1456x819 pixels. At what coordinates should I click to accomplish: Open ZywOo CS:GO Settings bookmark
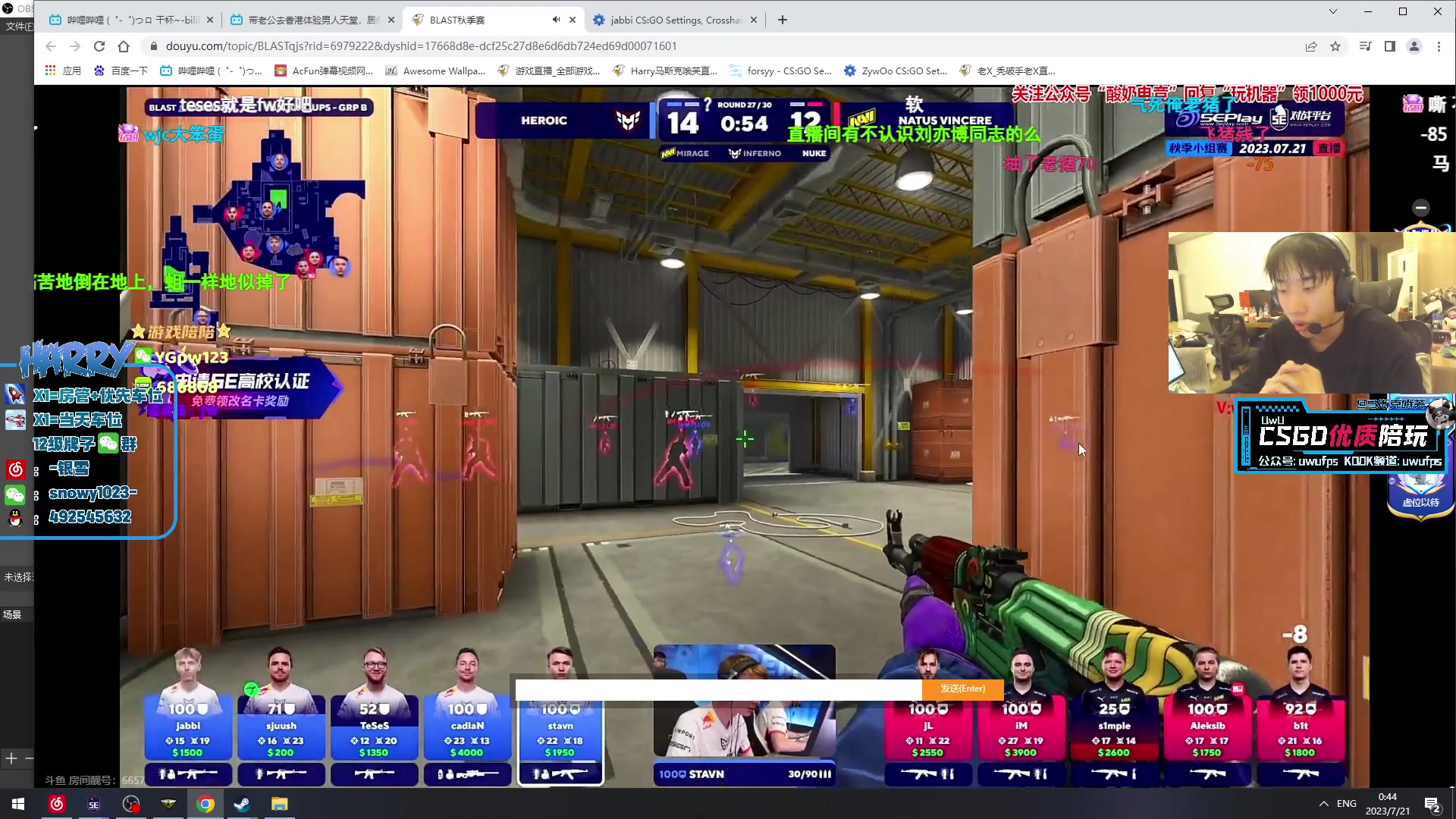pos(896,71)
